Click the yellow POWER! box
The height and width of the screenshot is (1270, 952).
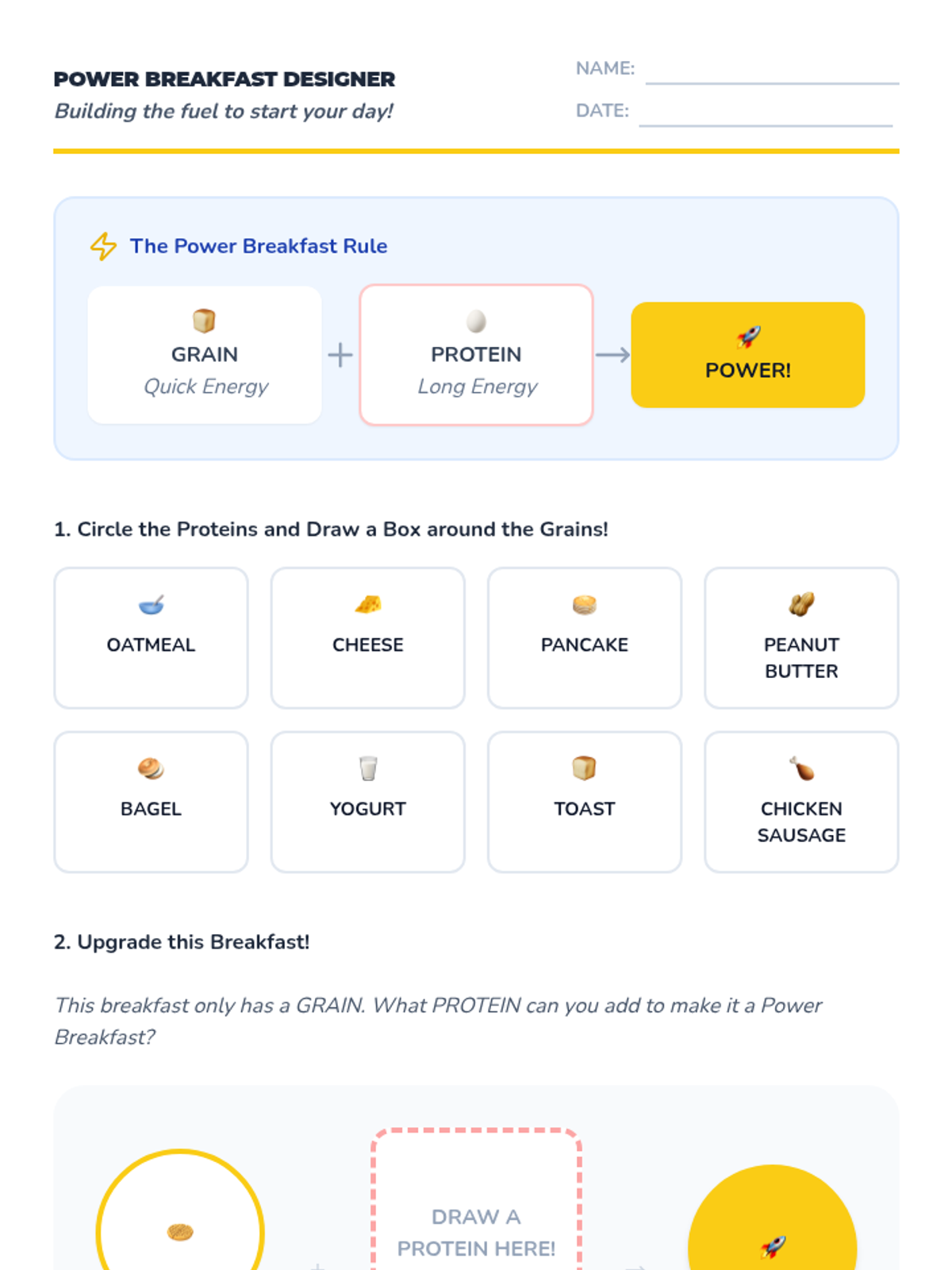click(748, 355)
